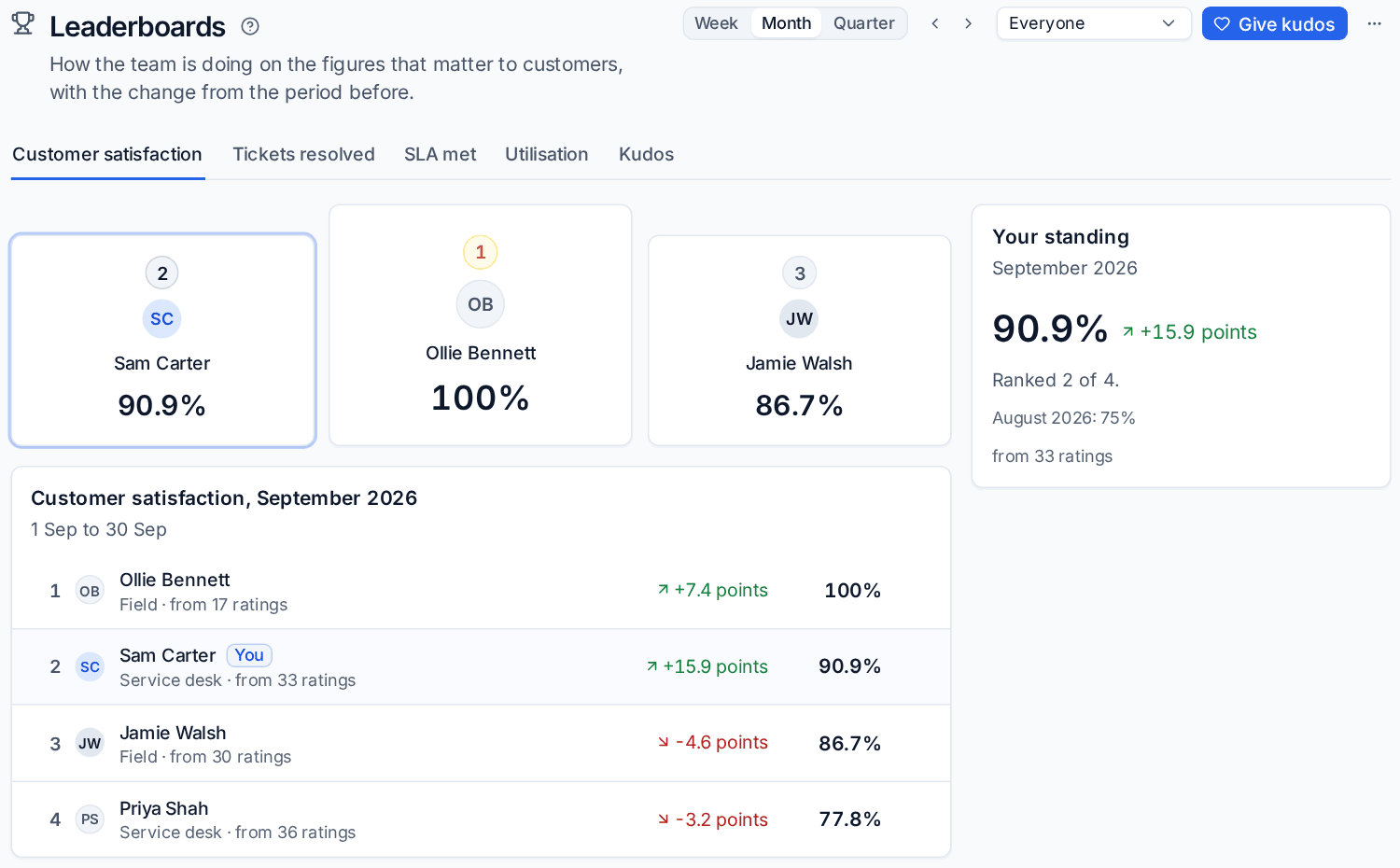Screen dimensions: 1400x868
Task: Click 'Field · from 30 ratings' under Jamie Walsh
Action: (x=205, y=757)
